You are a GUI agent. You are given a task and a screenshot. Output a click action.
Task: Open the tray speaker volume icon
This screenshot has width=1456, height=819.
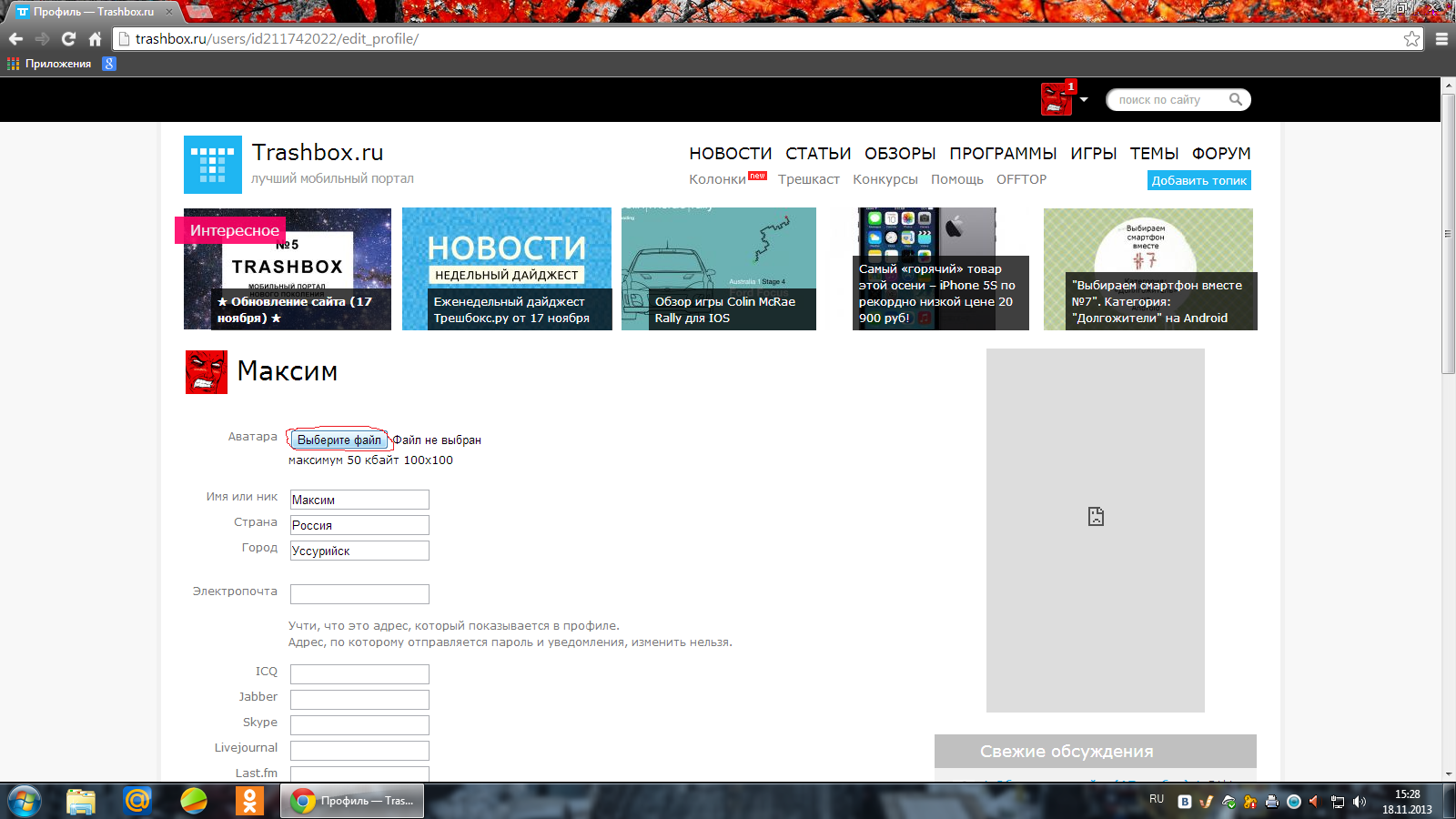(x=1360, y=802)
